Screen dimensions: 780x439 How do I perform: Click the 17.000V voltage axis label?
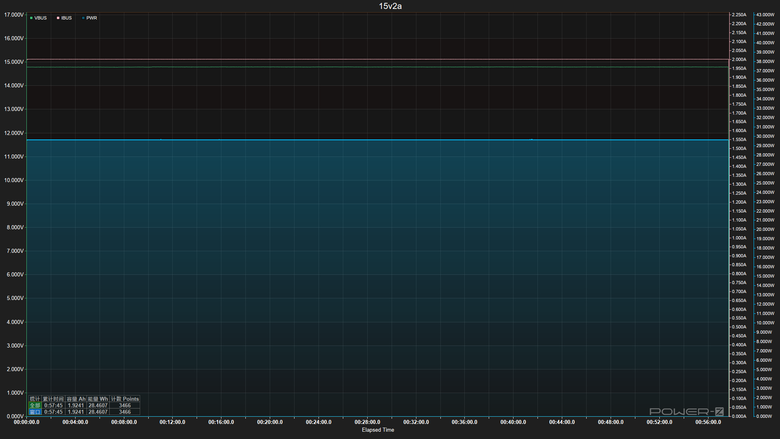tap(13, 15)
